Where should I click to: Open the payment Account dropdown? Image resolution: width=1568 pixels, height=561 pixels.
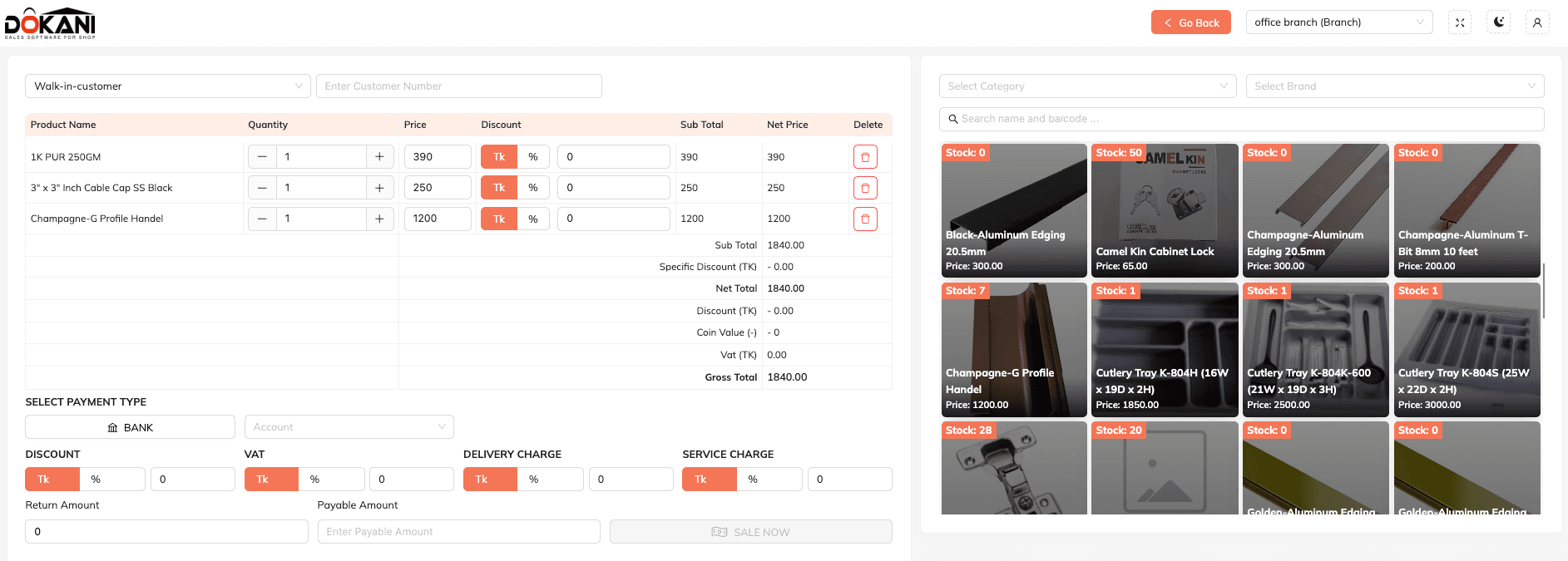tap(349, 427)
